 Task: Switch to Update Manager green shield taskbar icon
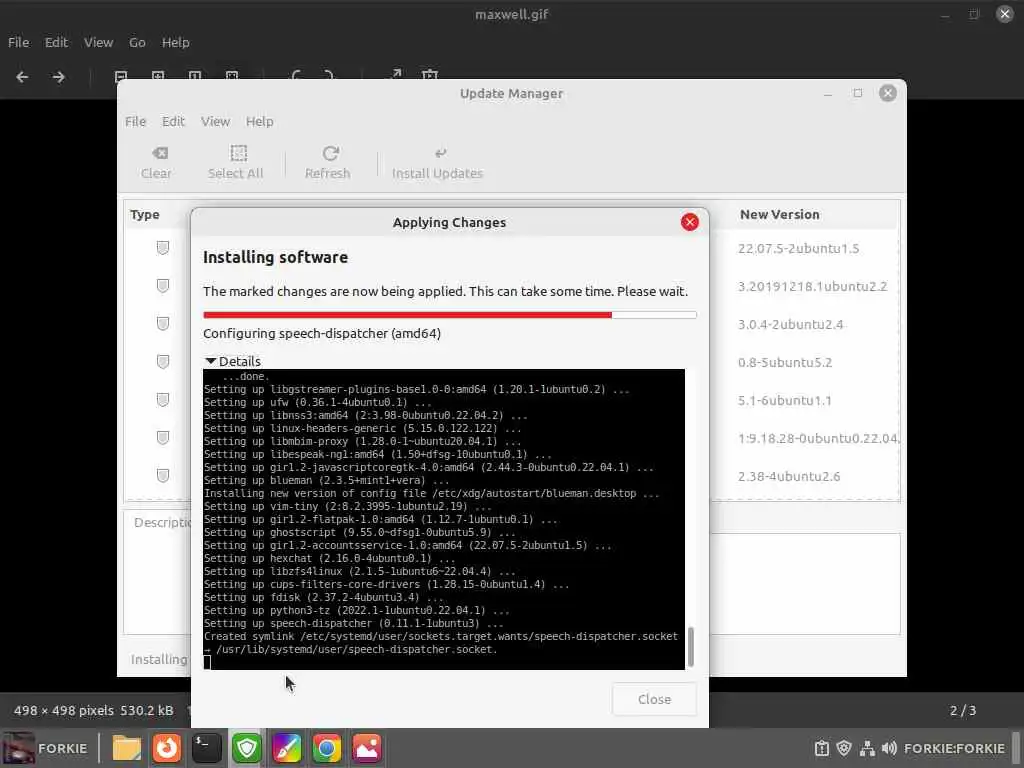point(247,748)
